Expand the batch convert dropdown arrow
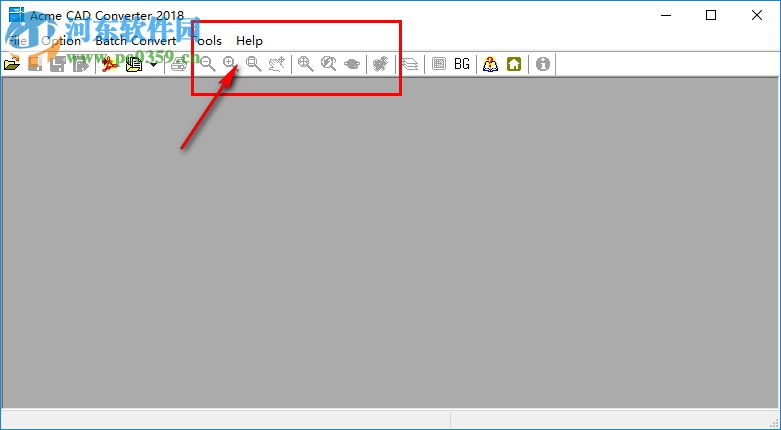This screenshot has width=781, height=430. point(153,64)
